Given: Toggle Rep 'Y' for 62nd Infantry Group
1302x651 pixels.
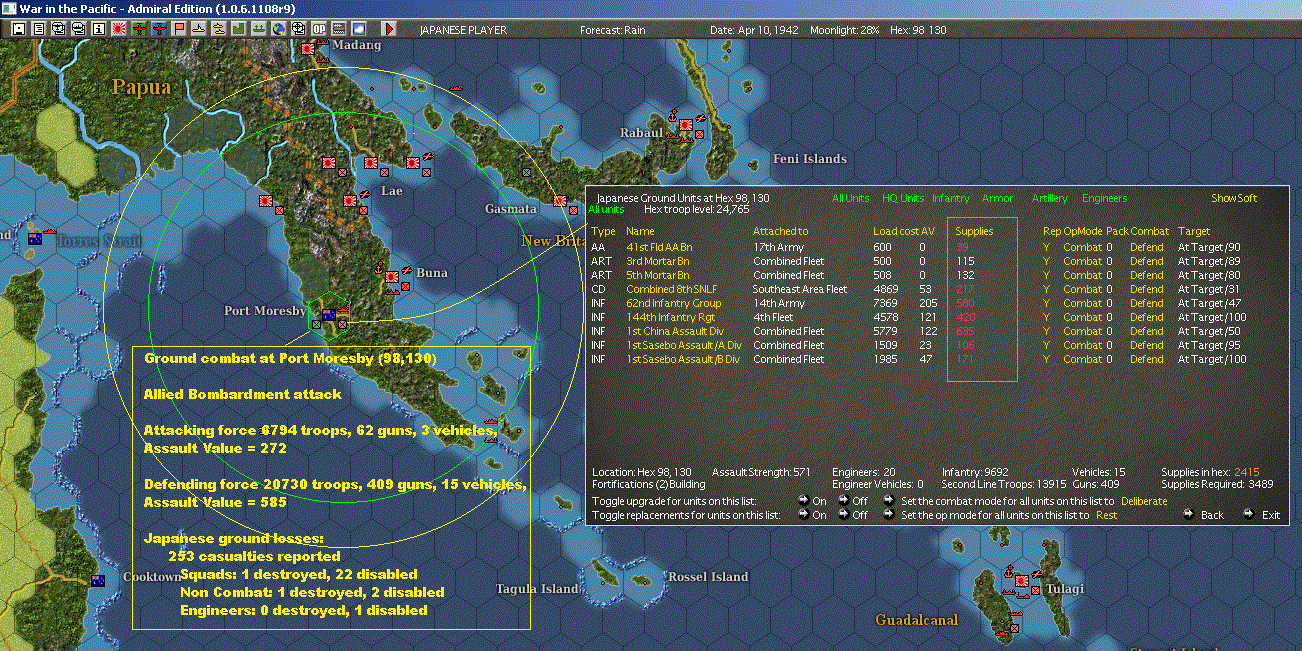Looking at the screenshot, I should click(x=1047, y=303).
